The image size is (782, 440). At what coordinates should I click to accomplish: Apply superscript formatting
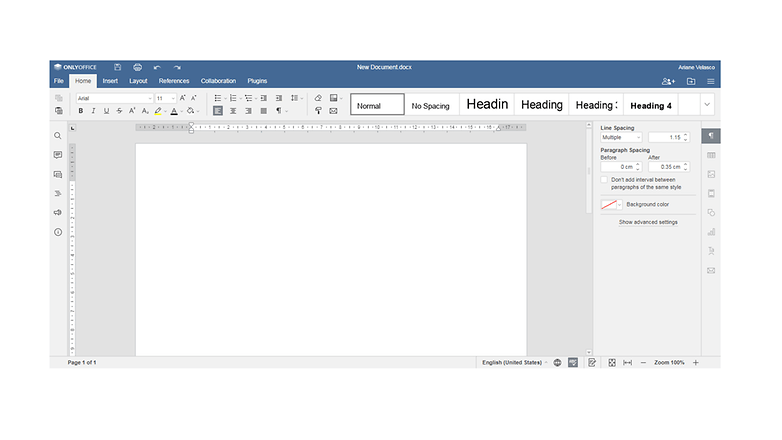132,111
